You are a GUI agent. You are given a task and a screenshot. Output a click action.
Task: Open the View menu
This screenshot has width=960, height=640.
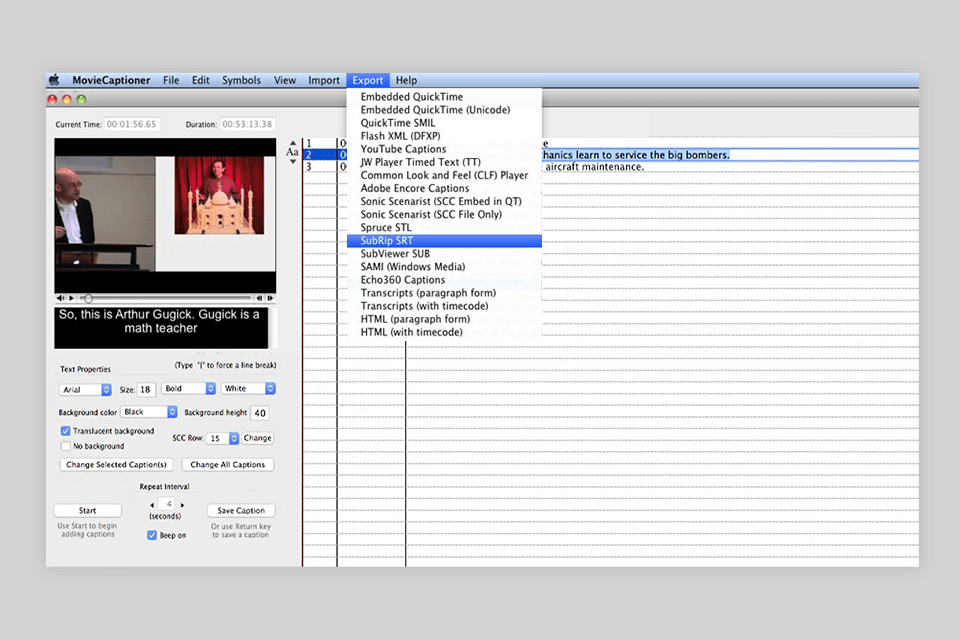coord(285,80)
